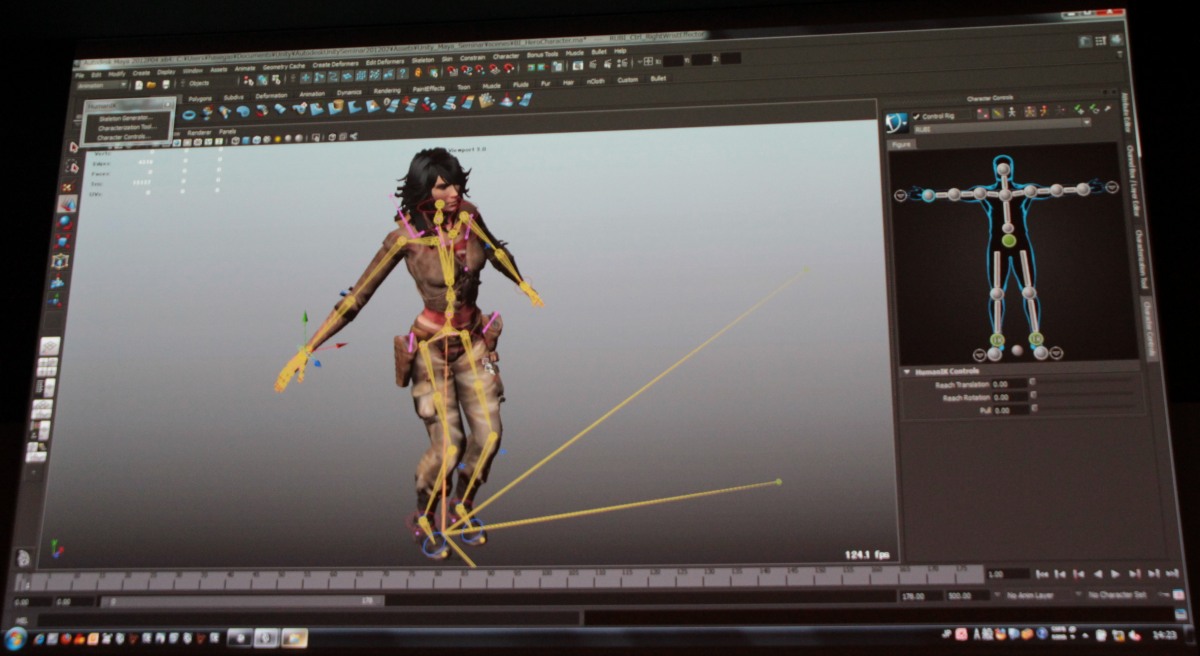Click the full body keying mode icon
The width and height of the screenshot is (1200, 656).
click(x=1029, y=113)
